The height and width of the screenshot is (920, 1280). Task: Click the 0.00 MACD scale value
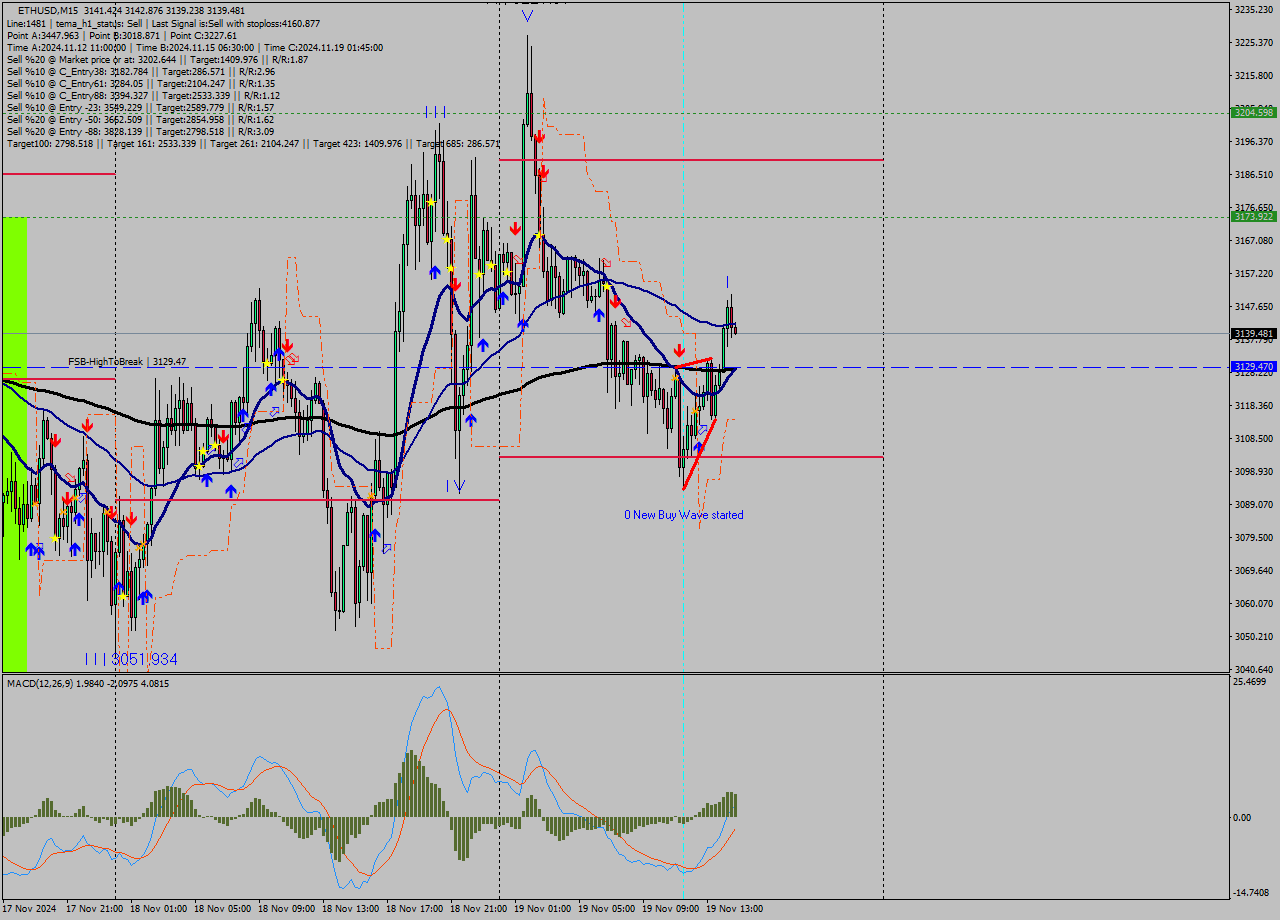click(x=1242, y=817)
